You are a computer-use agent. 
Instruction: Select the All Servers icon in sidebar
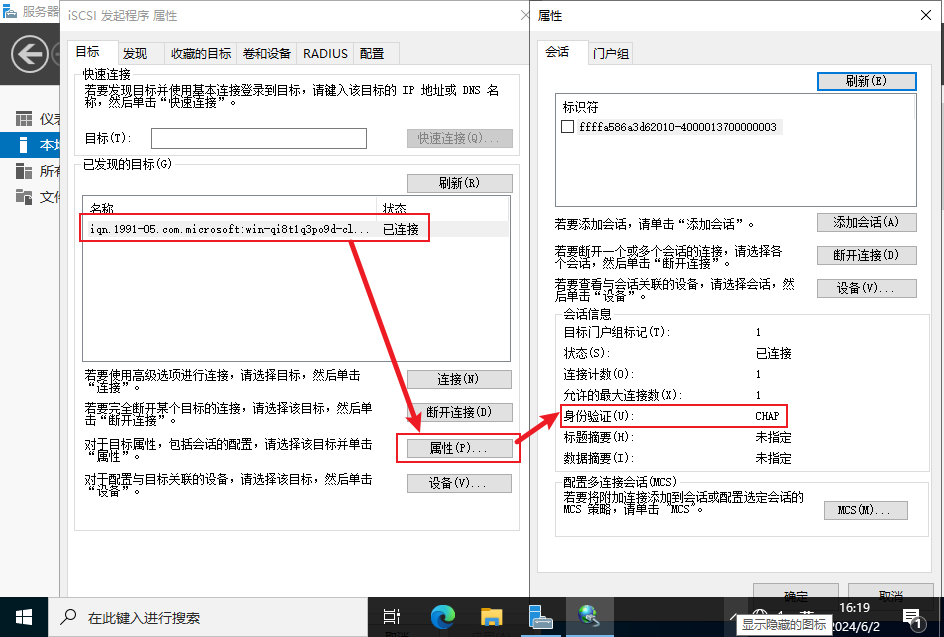click(24, 171)
